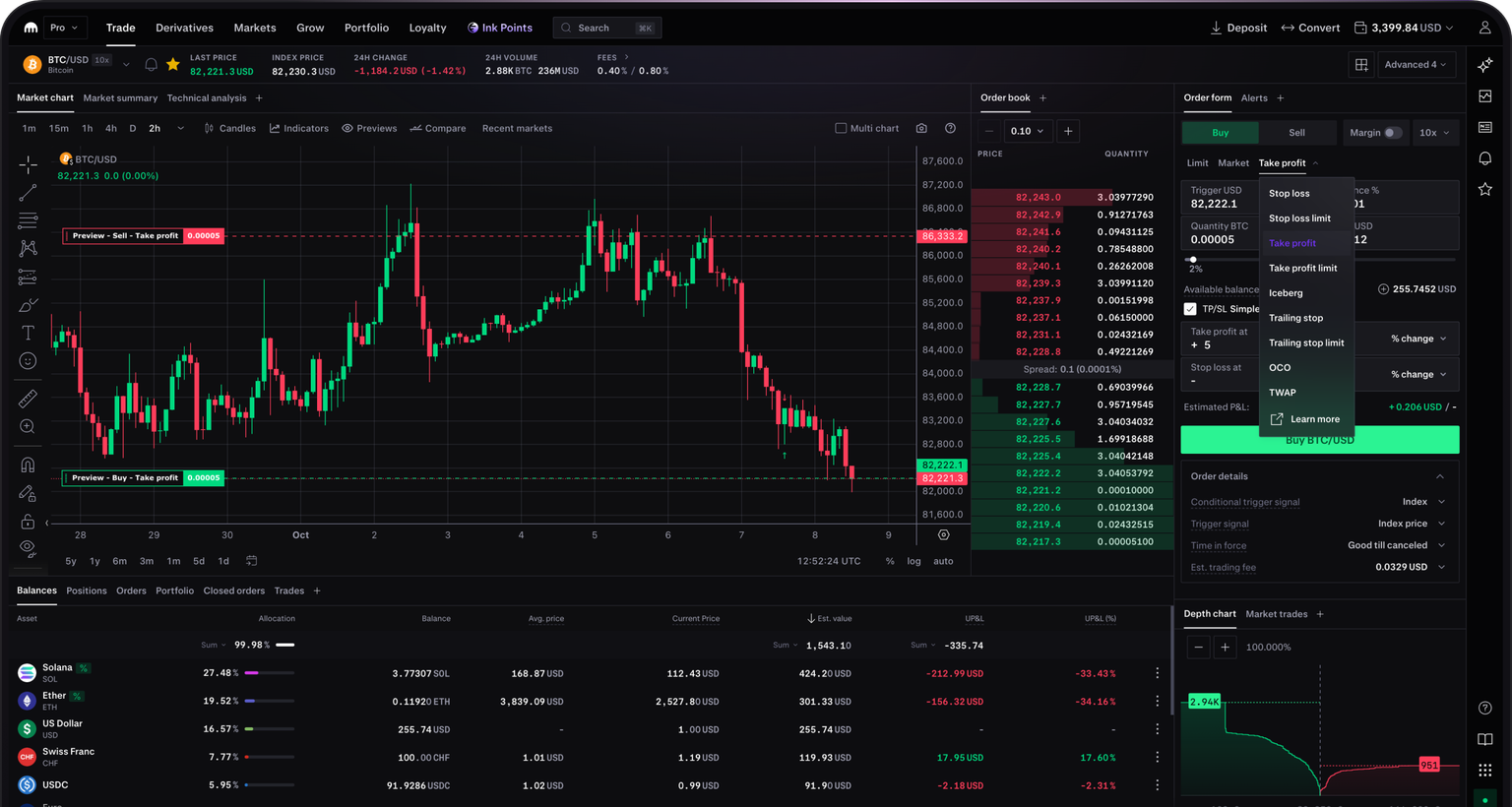Click the Deposit button
The width and height of the screenshot is (1512, 807).
point(1238,28)
